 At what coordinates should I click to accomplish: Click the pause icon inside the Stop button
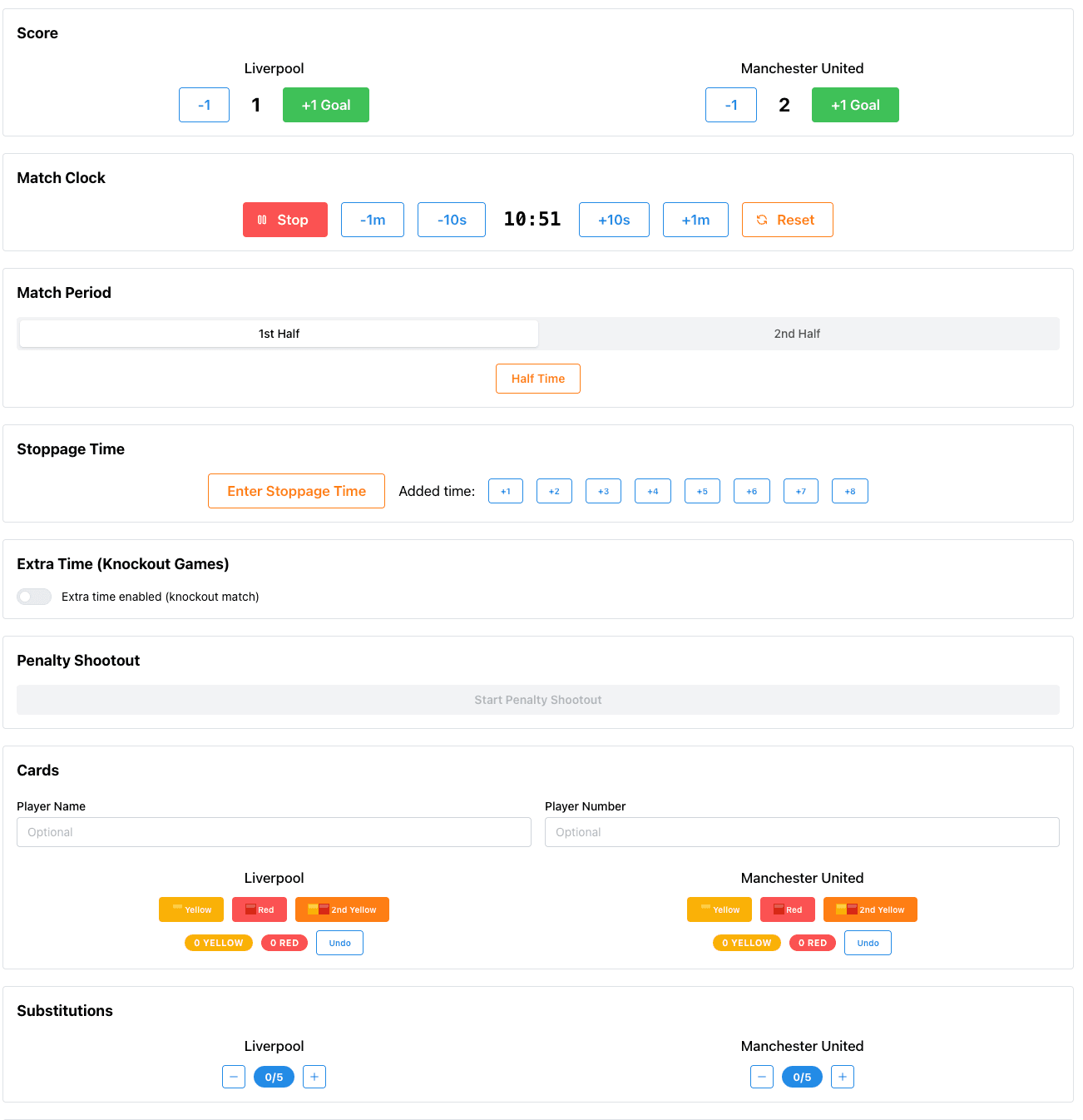click(x=261, y=220)
